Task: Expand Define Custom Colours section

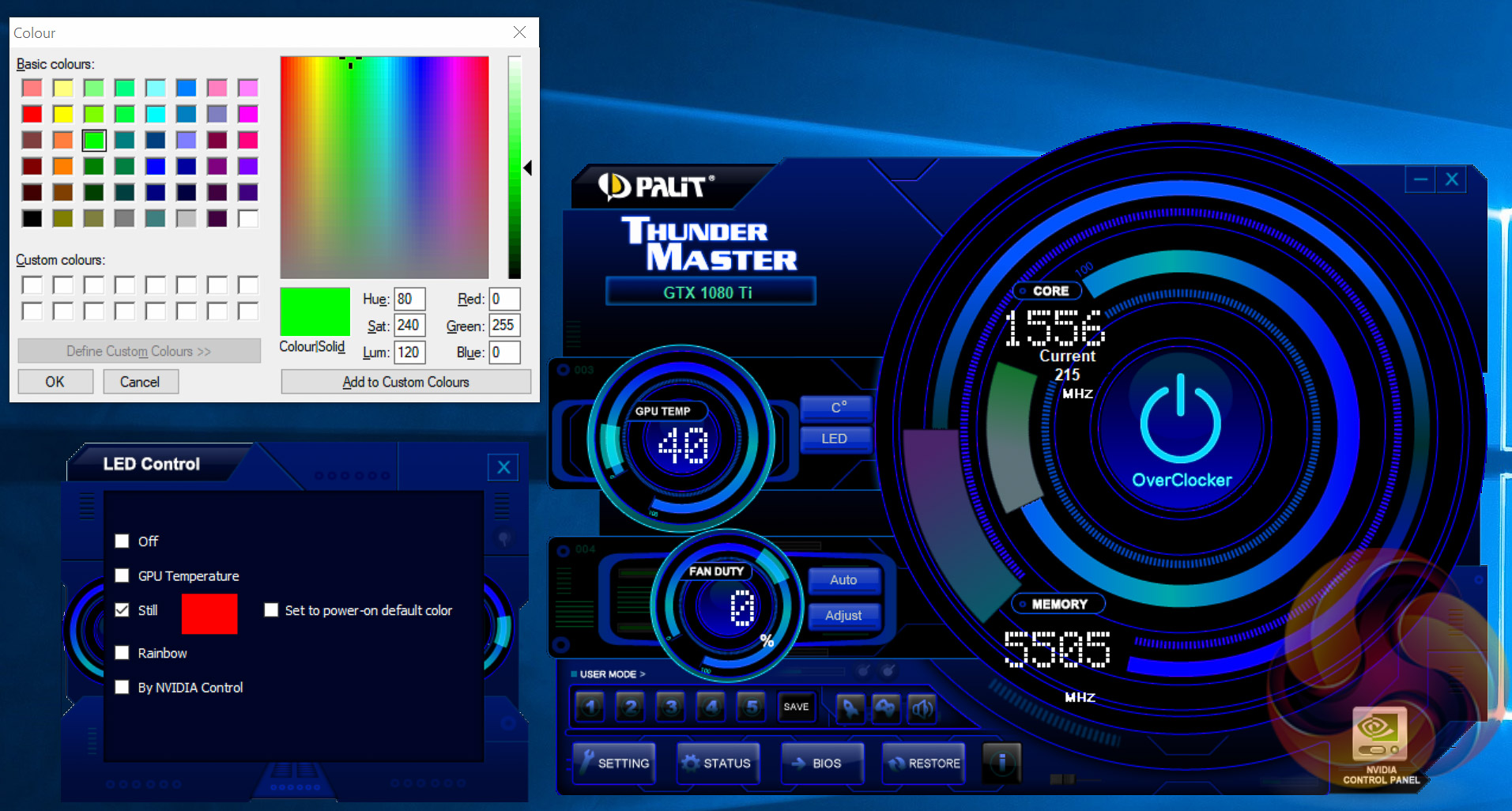Action: coord(139,351)
